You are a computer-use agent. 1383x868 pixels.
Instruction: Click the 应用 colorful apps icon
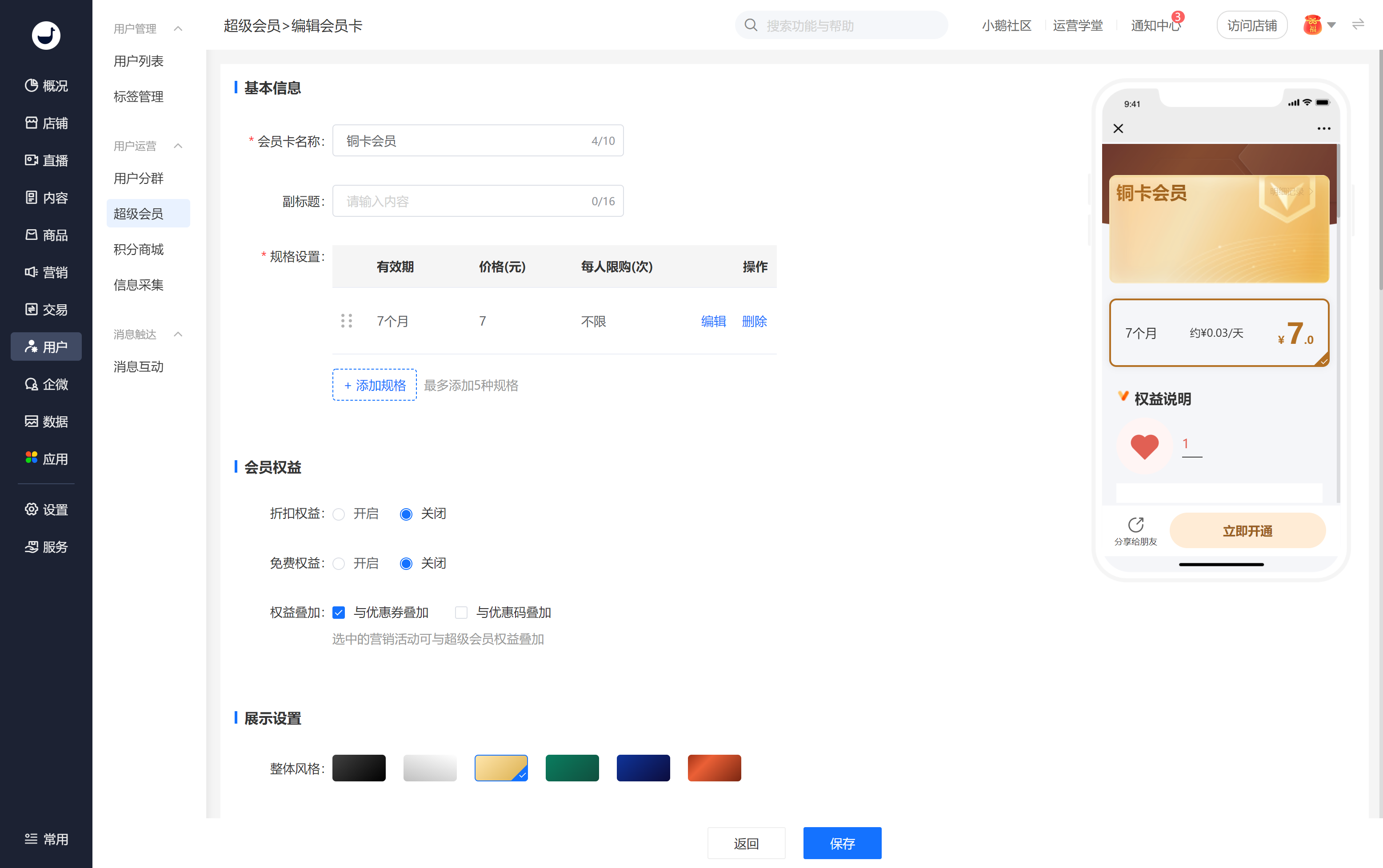point(32,458)
